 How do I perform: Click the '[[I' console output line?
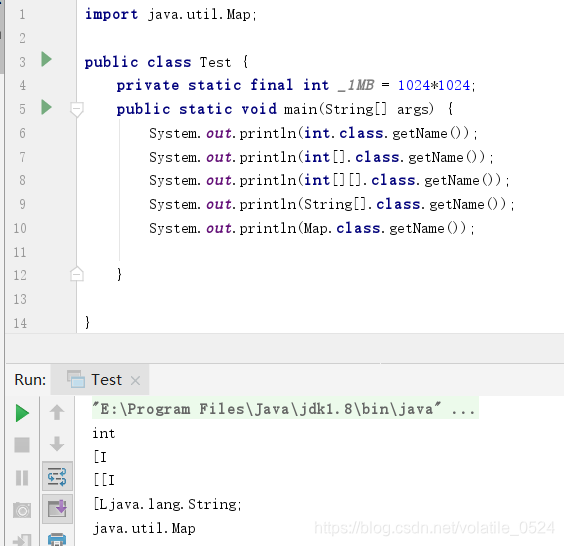104,480
